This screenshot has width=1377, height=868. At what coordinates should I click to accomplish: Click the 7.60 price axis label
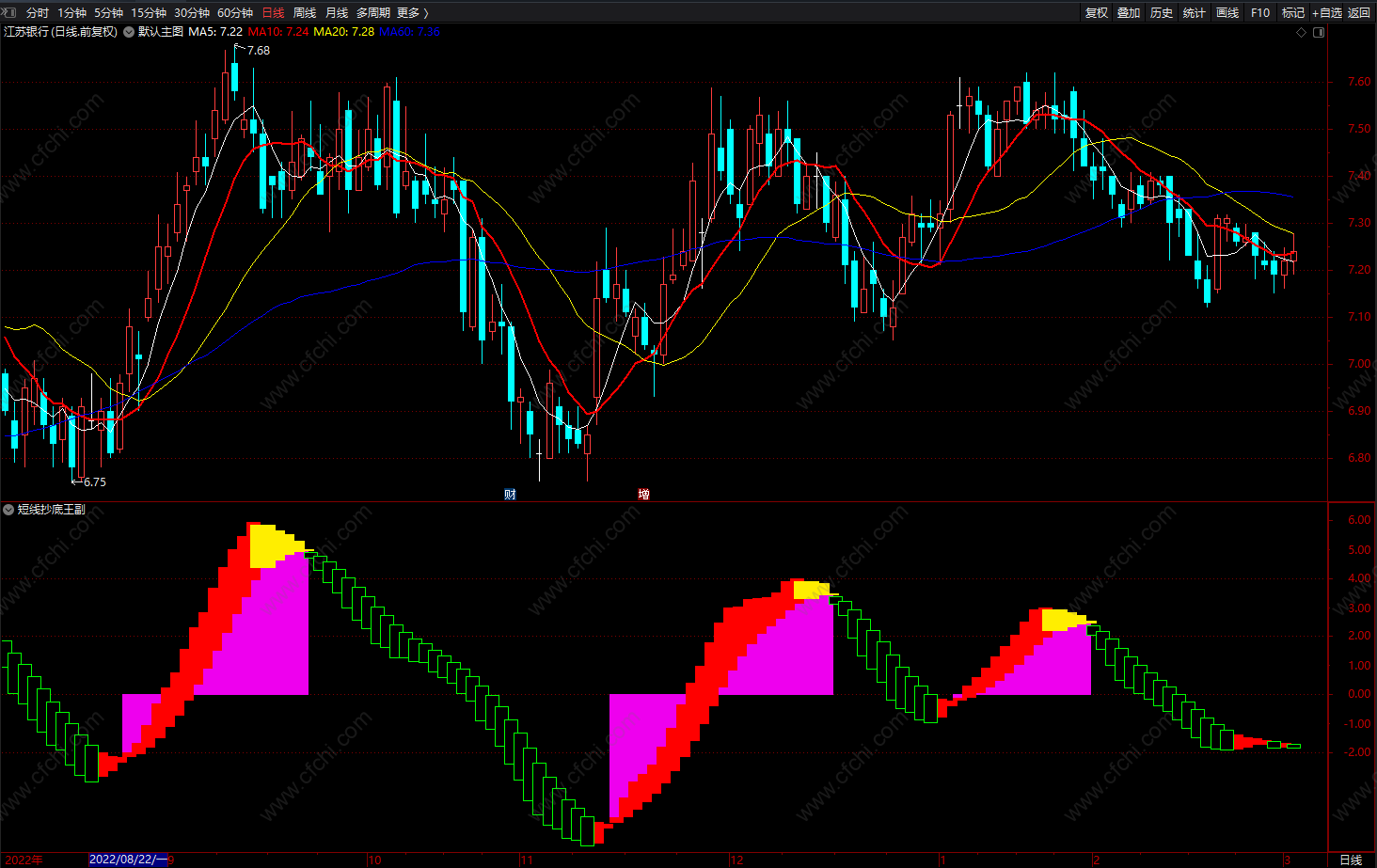(1359, 82)
